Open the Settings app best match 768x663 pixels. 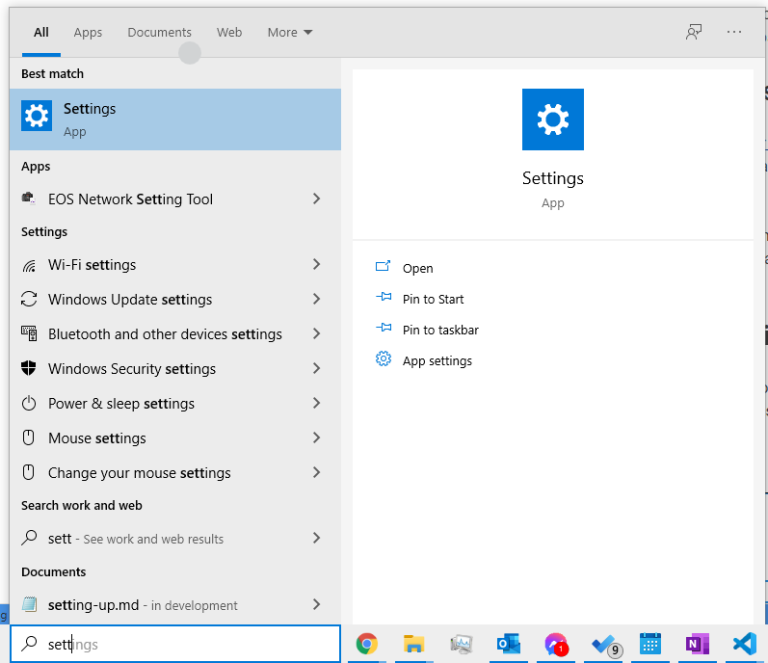[175, 119]
